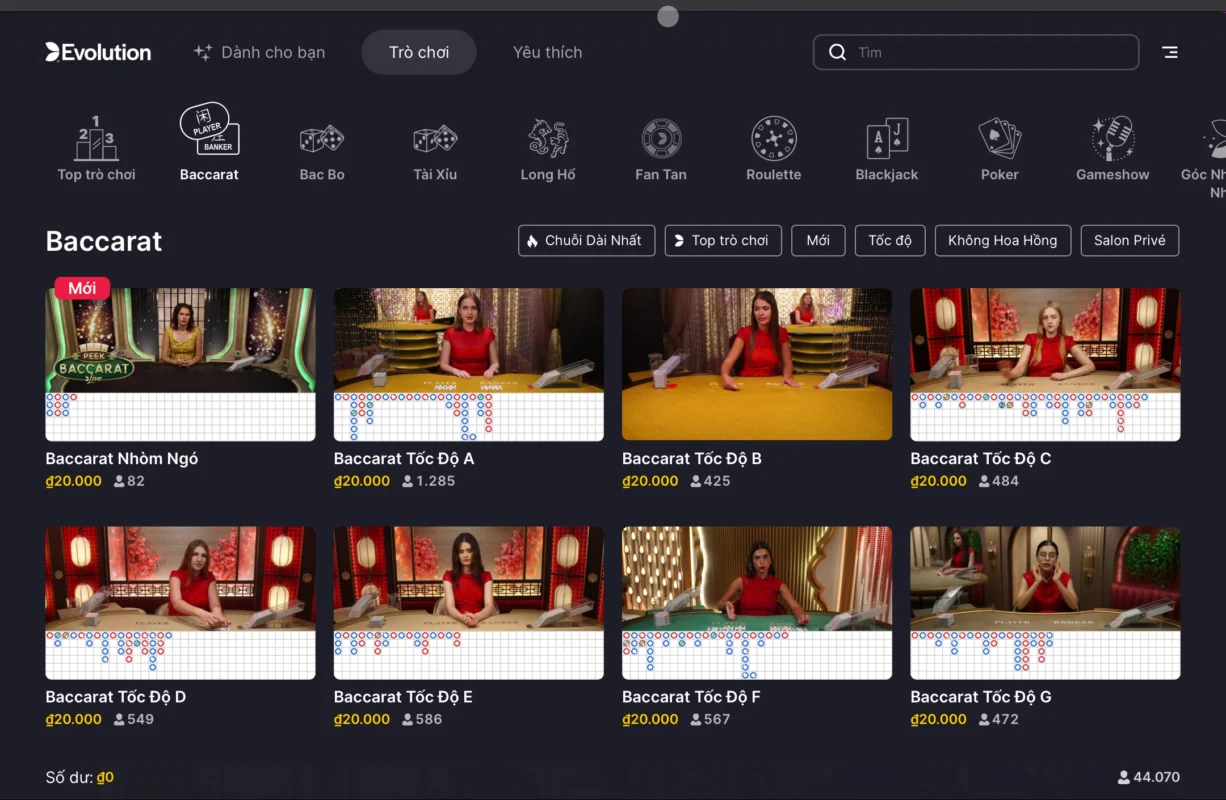Open the Gameshow microphone category
The height and width of the screenshot is (800, 1226).
click(1112, 140)
